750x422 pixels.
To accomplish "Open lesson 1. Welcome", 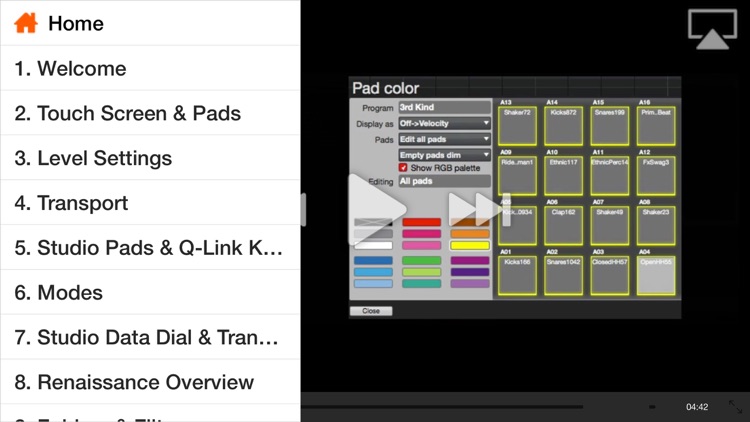I will click(x=150, y=68).
